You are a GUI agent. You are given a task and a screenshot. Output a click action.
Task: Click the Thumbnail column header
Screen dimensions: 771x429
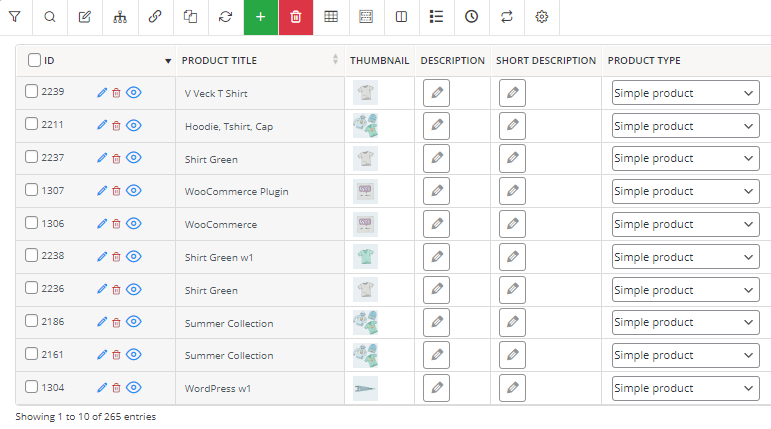[379, 61]
